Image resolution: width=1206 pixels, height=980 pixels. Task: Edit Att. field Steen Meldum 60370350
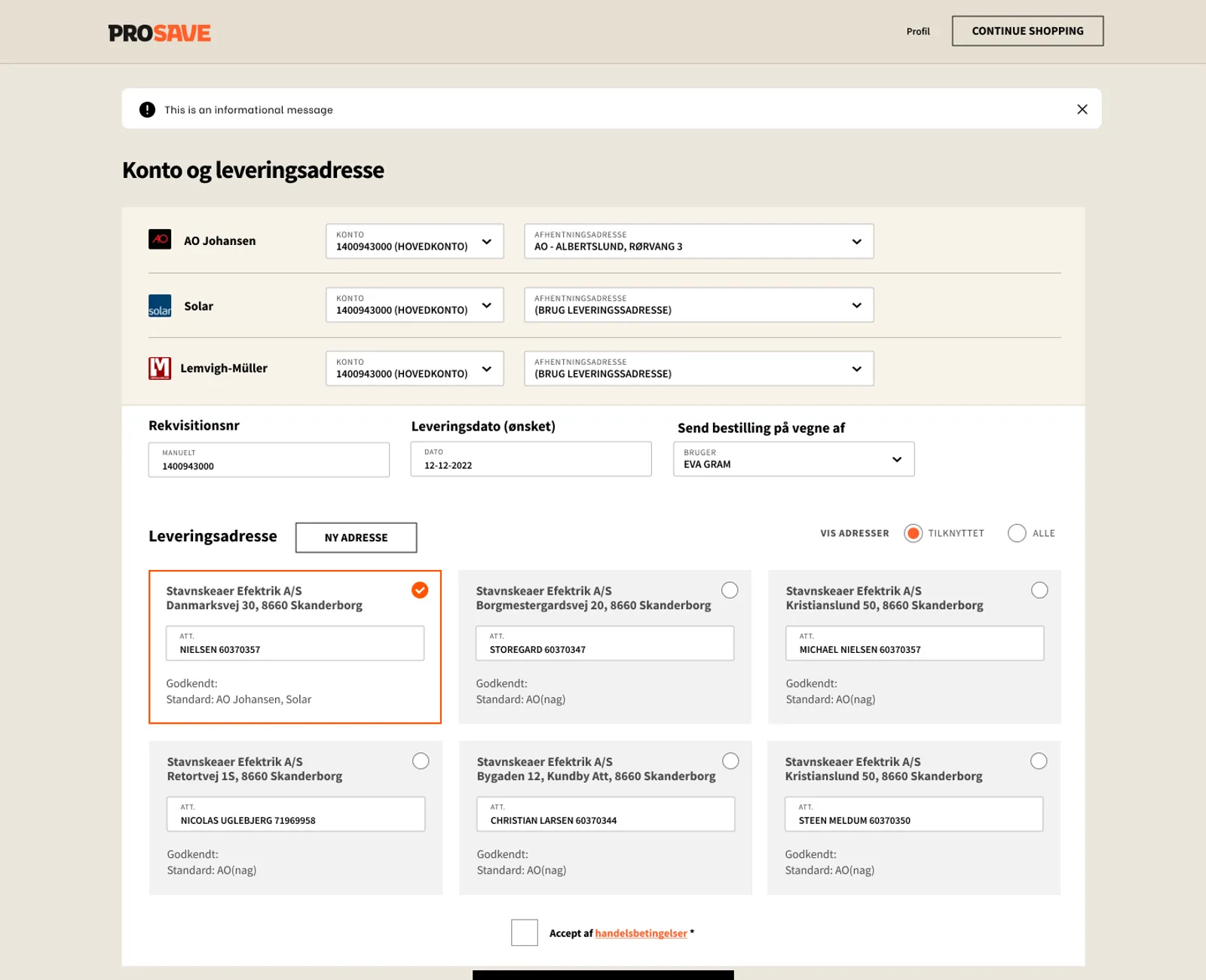(914, 814)
